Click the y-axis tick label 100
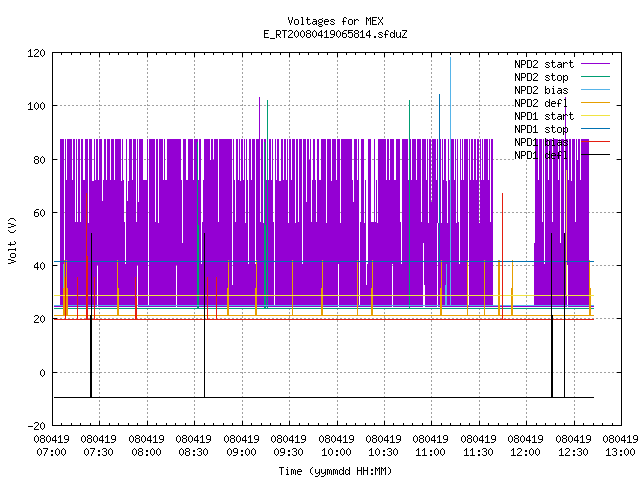This screenshot has width=640, height=480. pyautogui.click(x=36, y=106)
